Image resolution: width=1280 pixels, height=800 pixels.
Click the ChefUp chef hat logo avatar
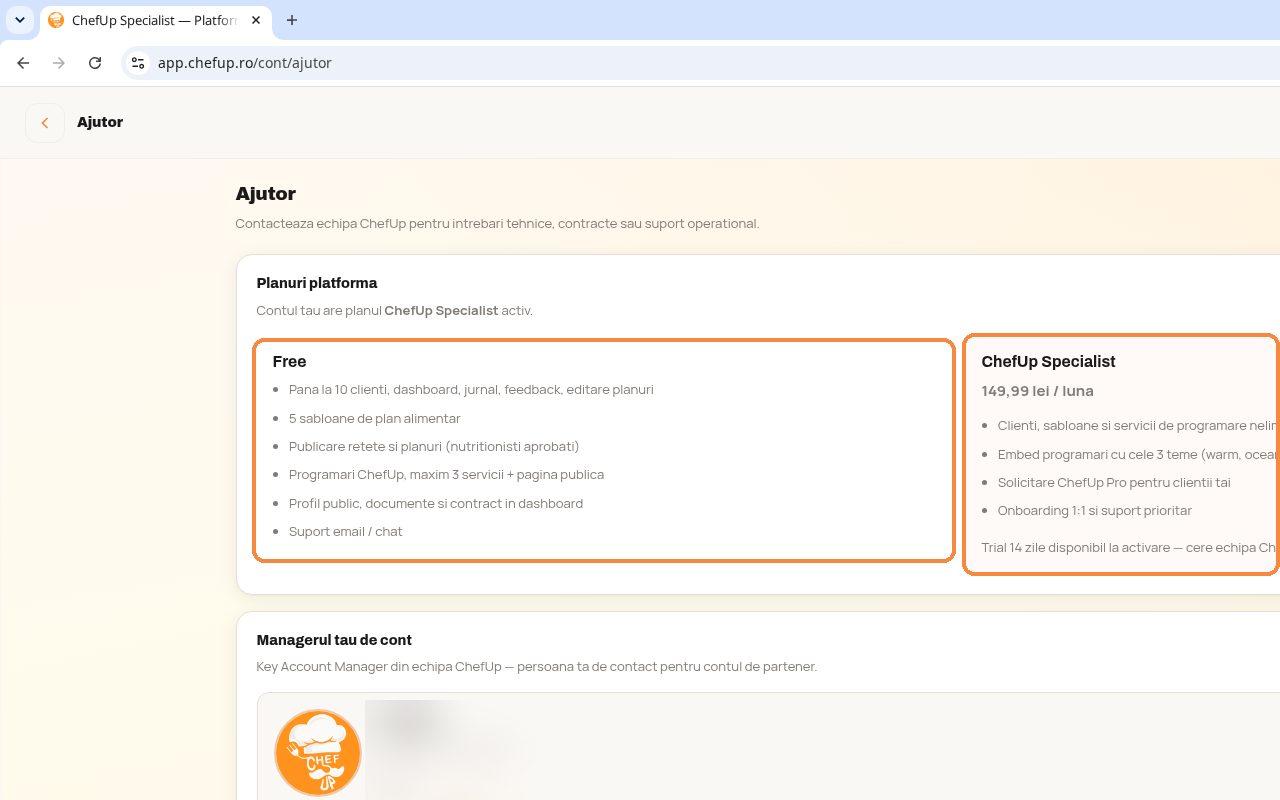pyautogui.click(x=318, y=753)
